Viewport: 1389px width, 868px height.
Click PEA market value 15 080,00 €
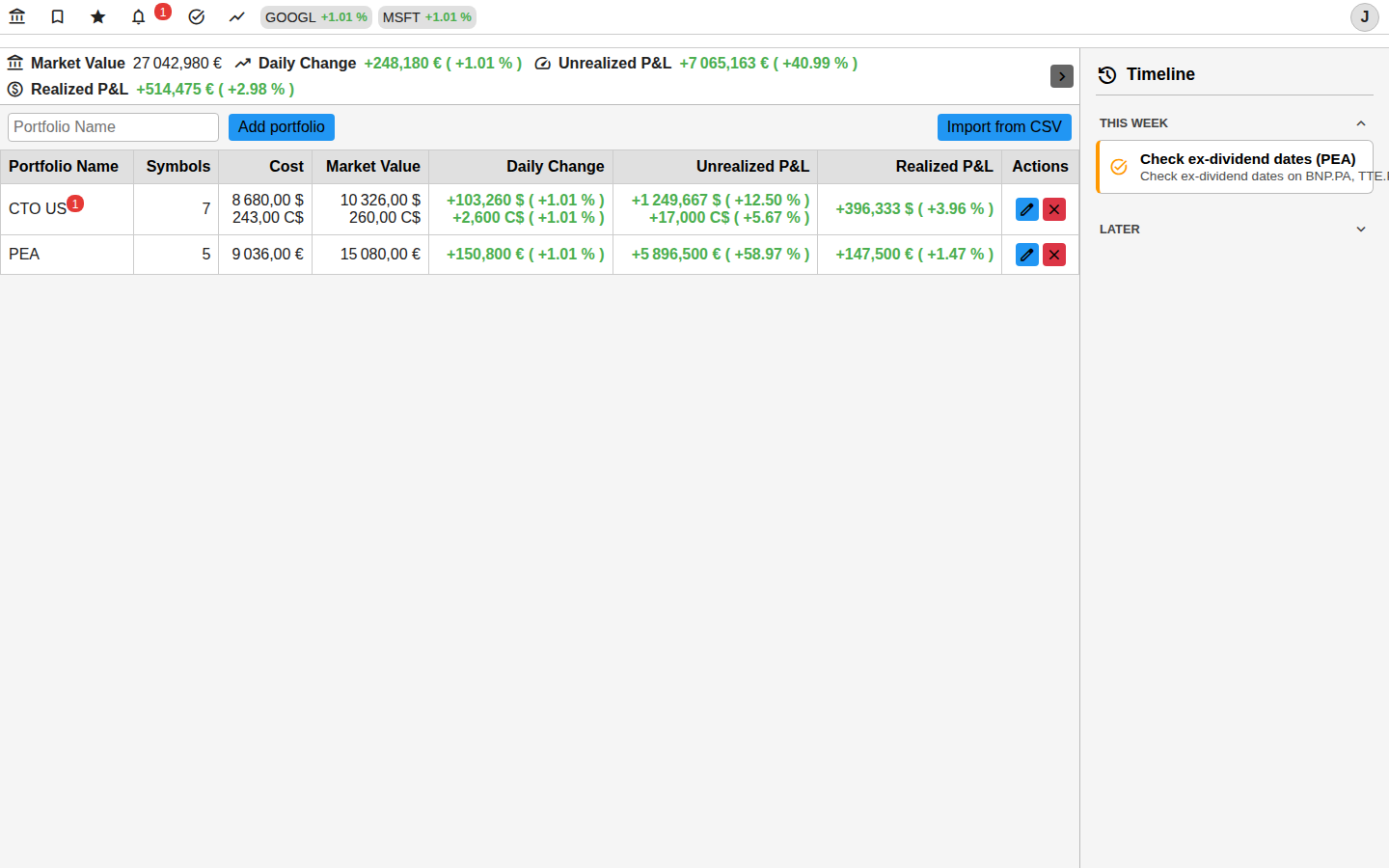[380, 255]
